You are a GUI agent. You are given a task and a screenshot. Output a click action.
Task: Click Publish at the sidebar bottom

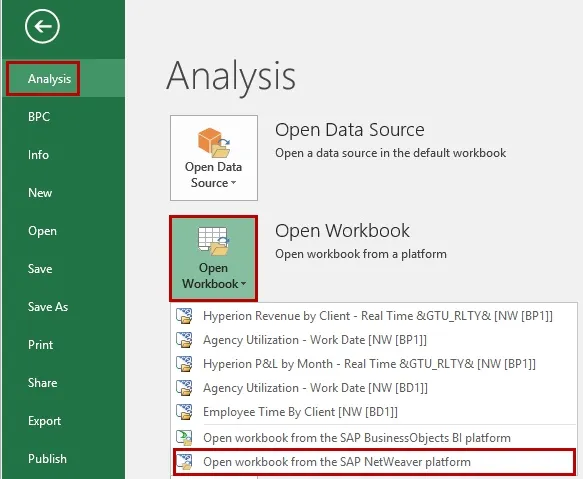[47, 459]
